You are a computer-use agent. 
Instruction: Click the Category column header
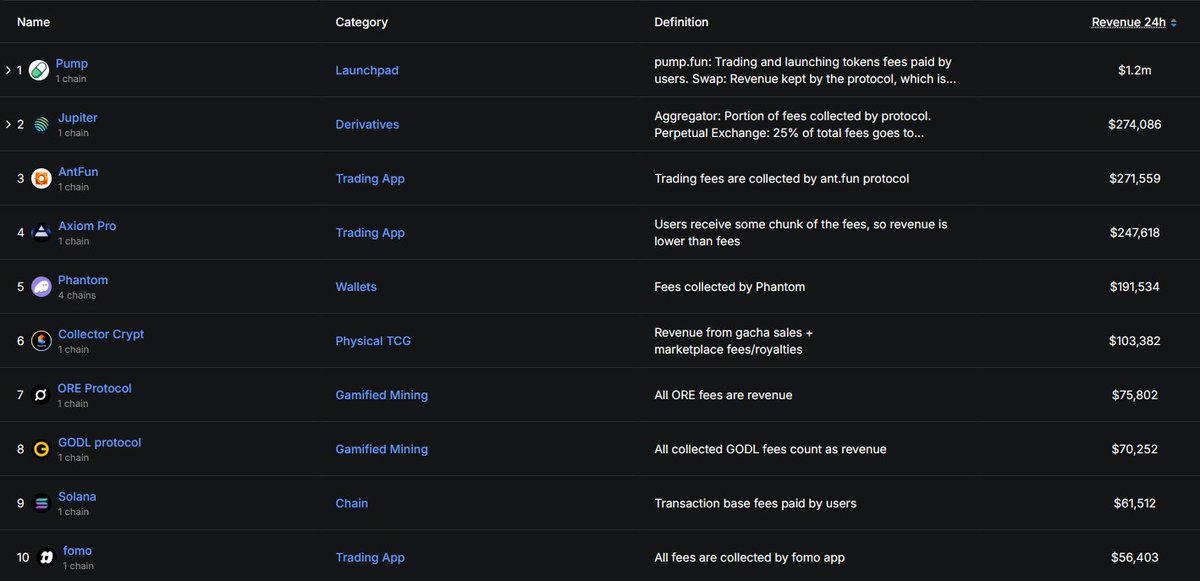pyautogui.click(x=361, y=22)
